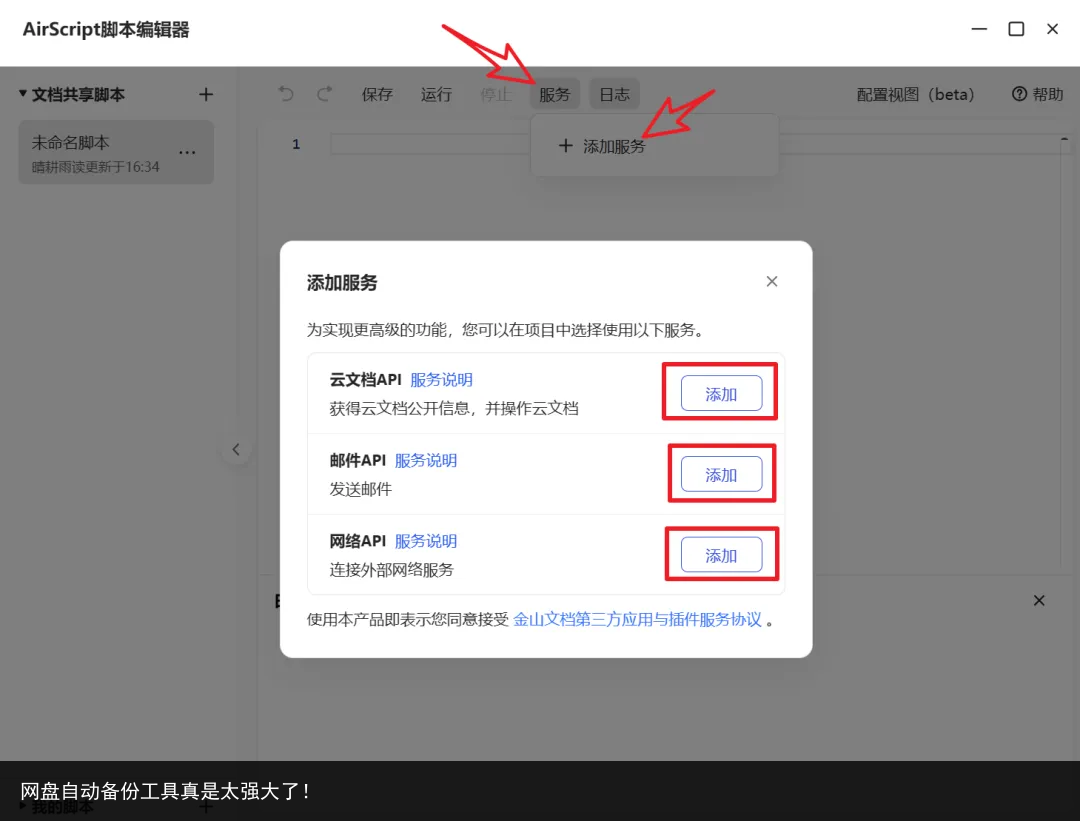Click the 停止 toolbar item
The height and width of the screenshot is (821, 1080).
point(495,94)
